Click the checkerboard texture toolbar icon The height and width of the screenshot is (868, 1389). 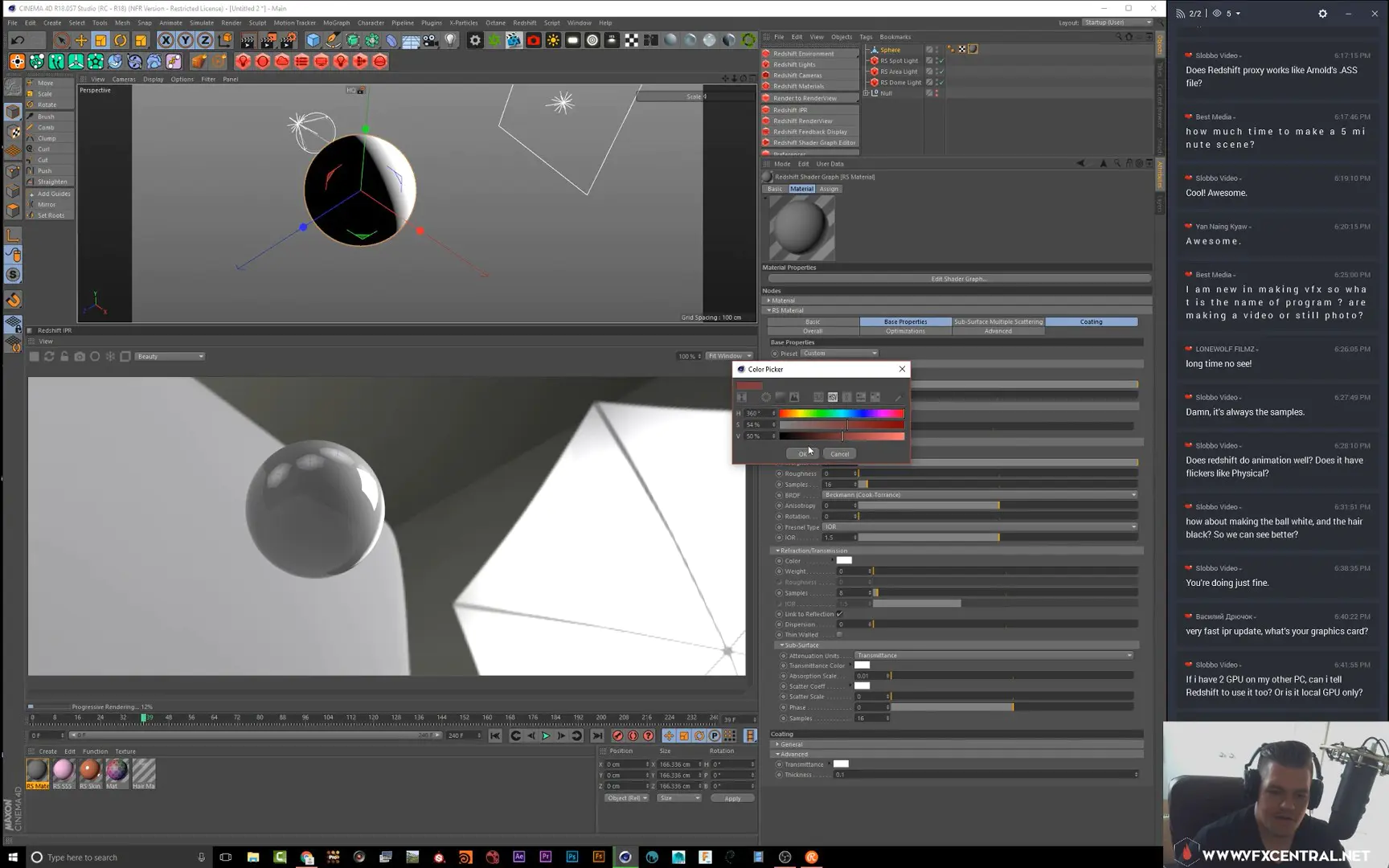[x=632, y=40]
